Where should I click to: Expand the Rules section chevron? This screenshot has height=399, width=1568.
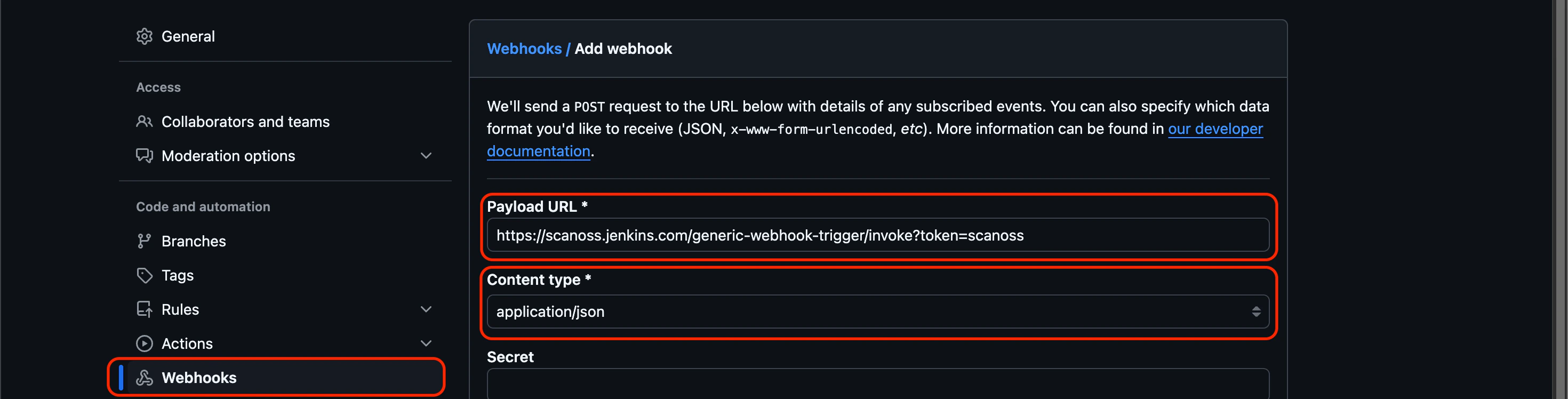pos(426,309)
